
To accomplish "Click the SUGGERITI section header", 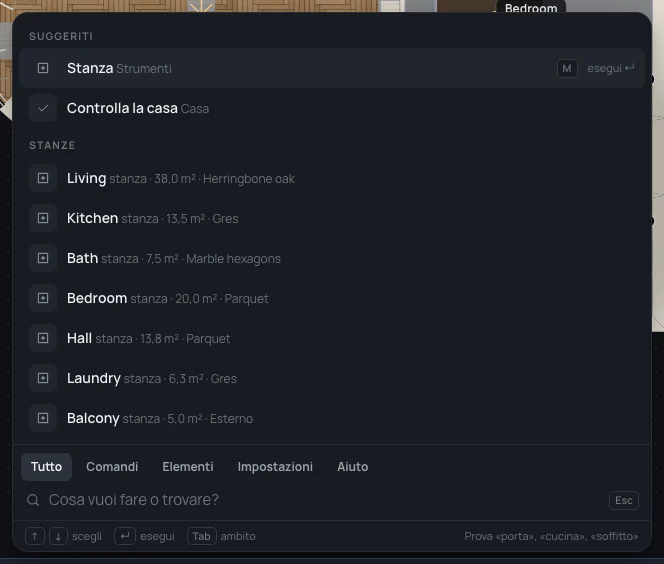I will click(61, 36).
